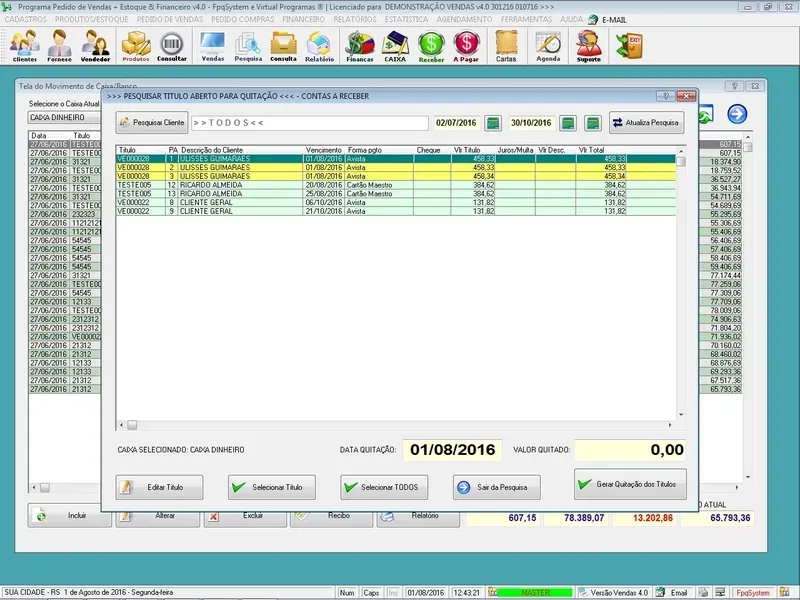Viewport: 800px width, 600px height.
Task: Open the RELATÓRIOS menu
Action: pos(356,19)
